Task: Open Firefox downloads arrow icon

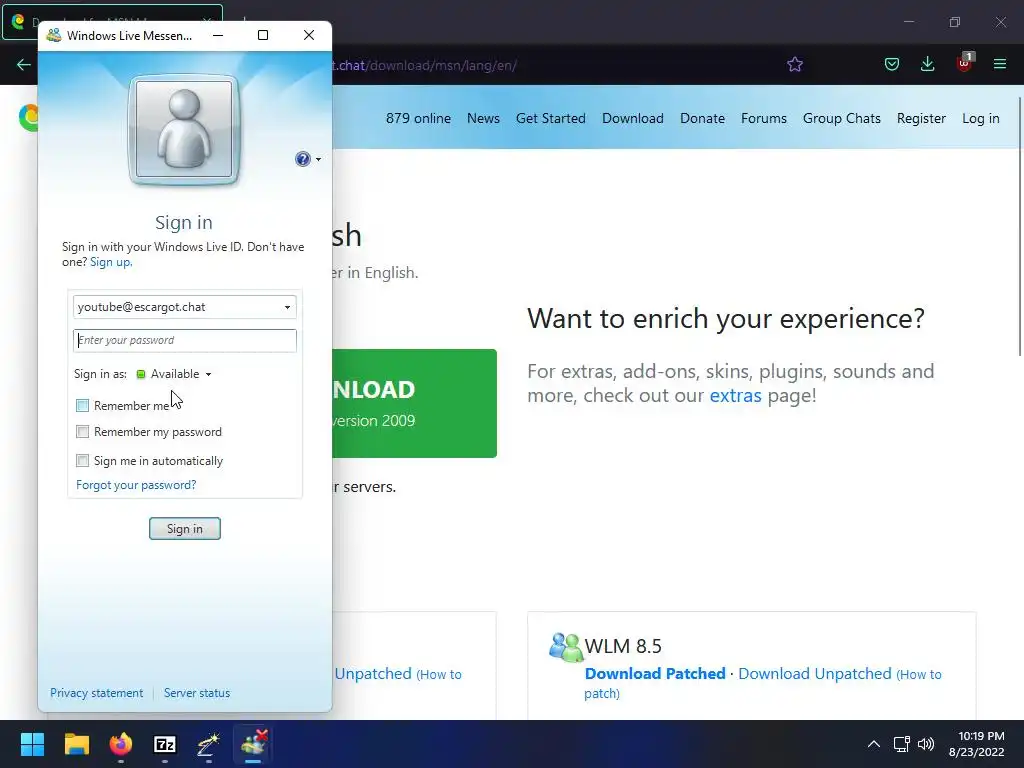Action: click(x=927, y=64)
